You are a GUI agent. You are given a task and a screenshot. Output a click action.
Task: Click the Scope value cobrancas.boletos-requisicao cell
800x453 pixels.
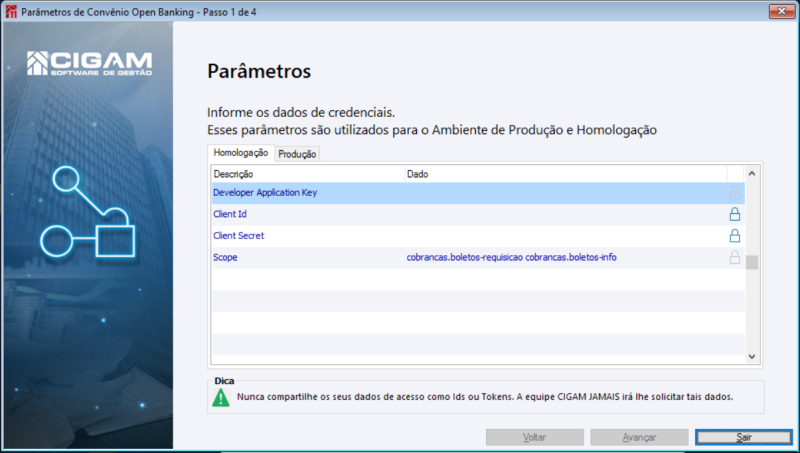(566, 257)
